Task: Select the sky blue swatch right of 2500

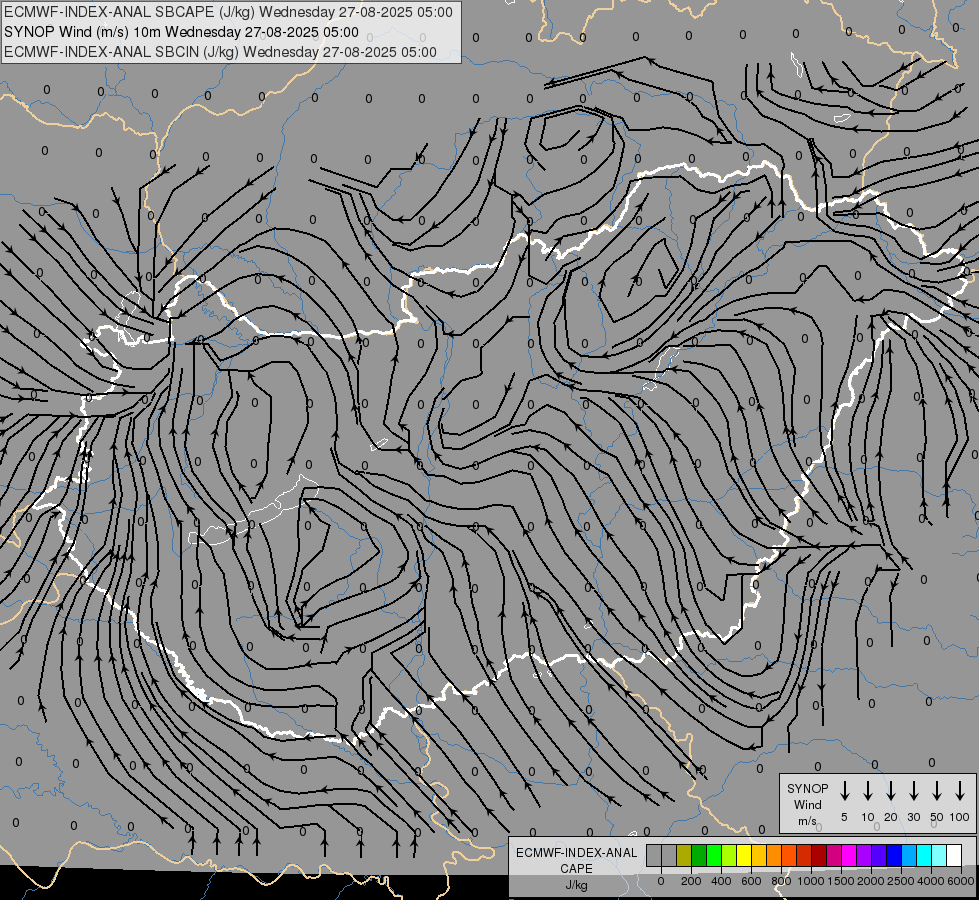Action: tap(910, 855)
